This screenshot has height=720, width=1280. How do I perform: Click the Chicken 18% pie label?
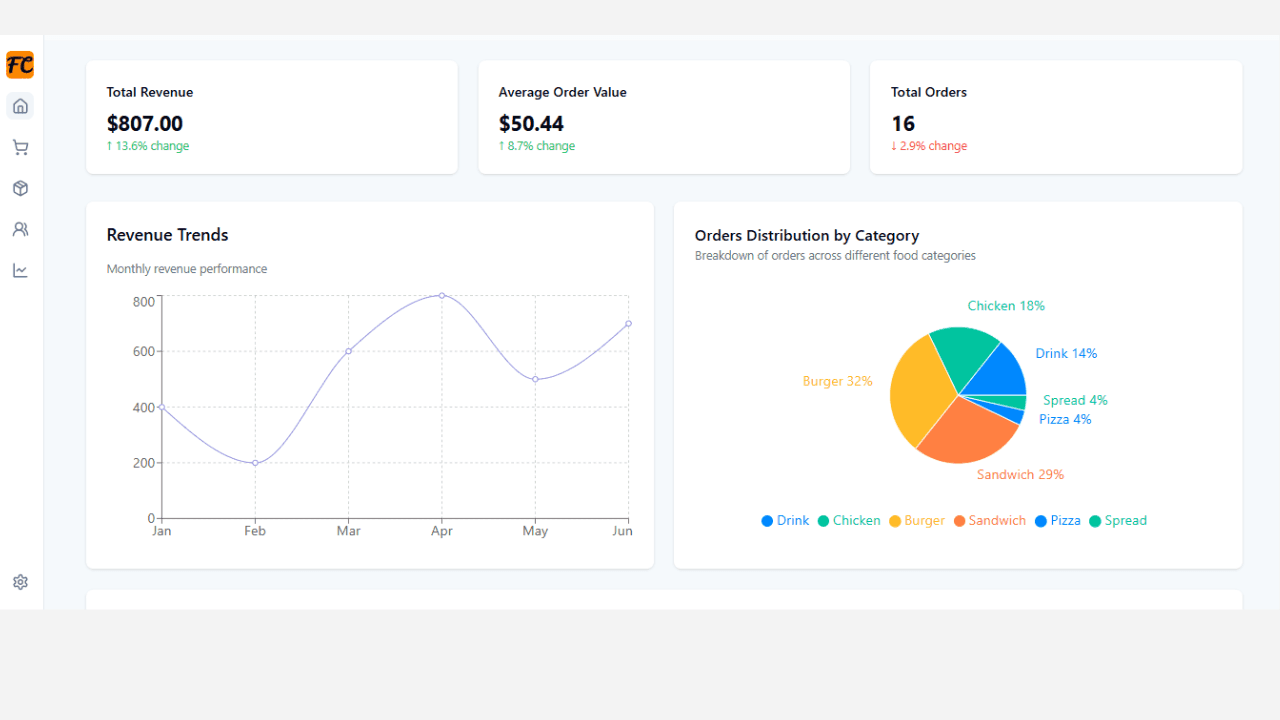[x=1006, y=306]
